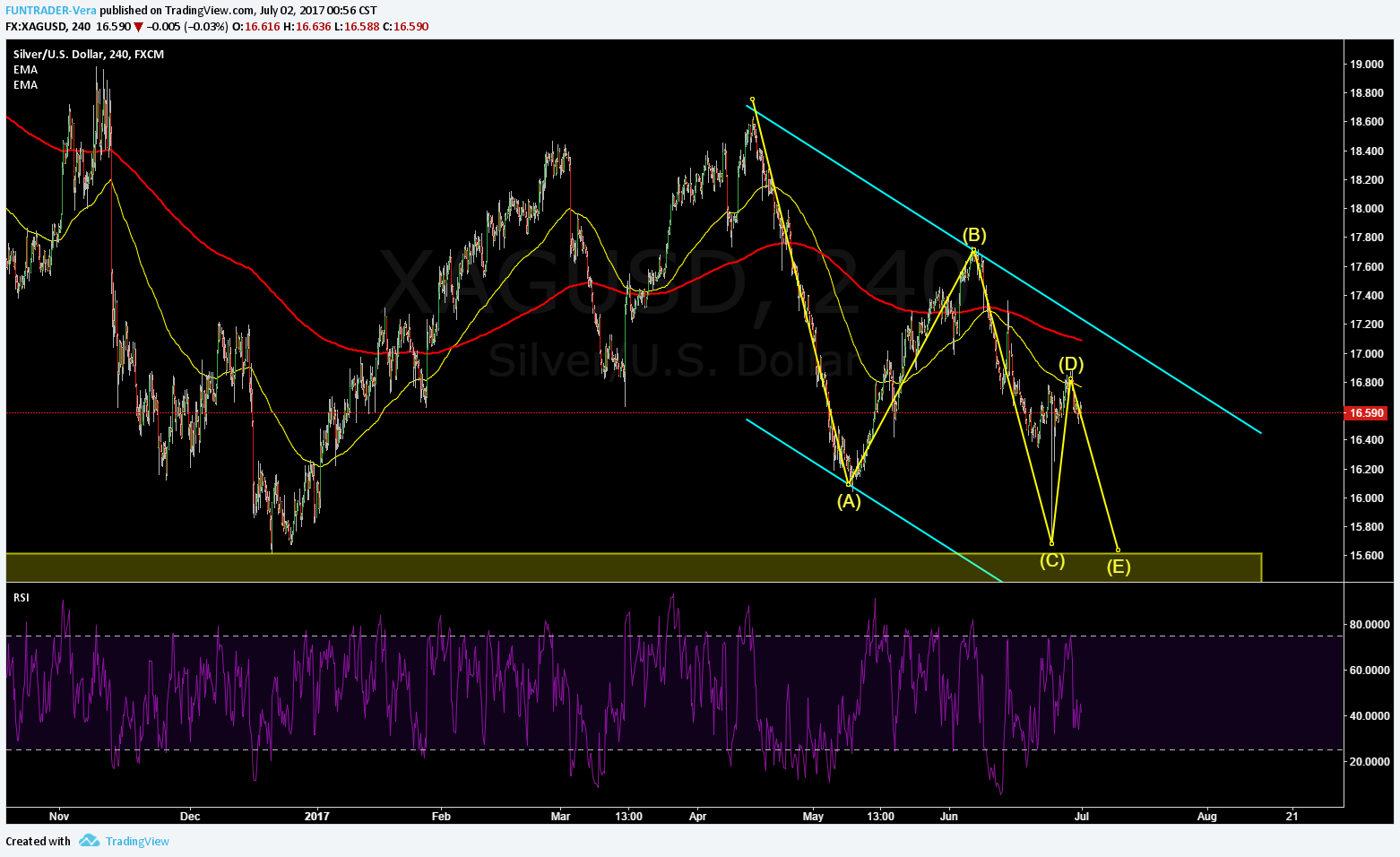
Task: Click the May date on time axis
Action: [813, 816]
